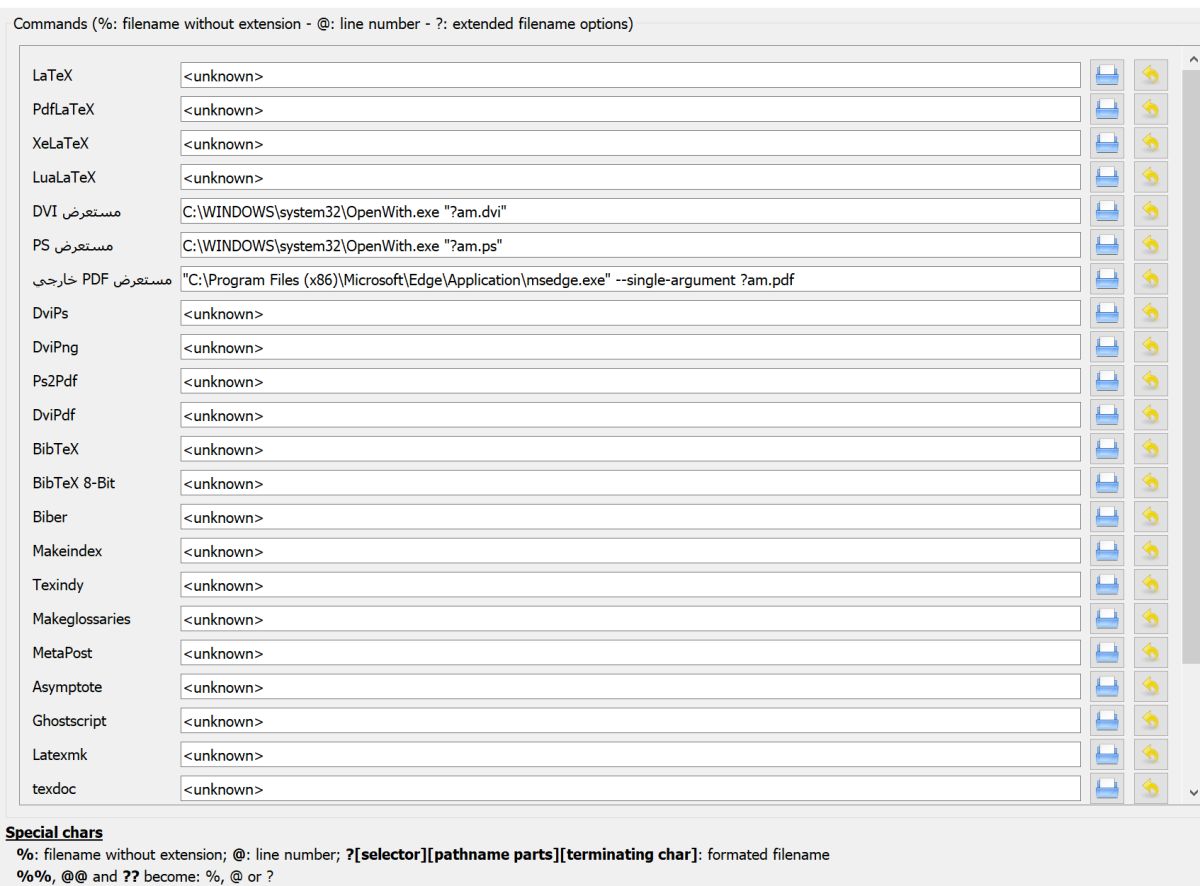Reset the Ps2Pdf row to default
Image resolution: width=1200 pixels, height=886 pixels.
pos(1151,381)
